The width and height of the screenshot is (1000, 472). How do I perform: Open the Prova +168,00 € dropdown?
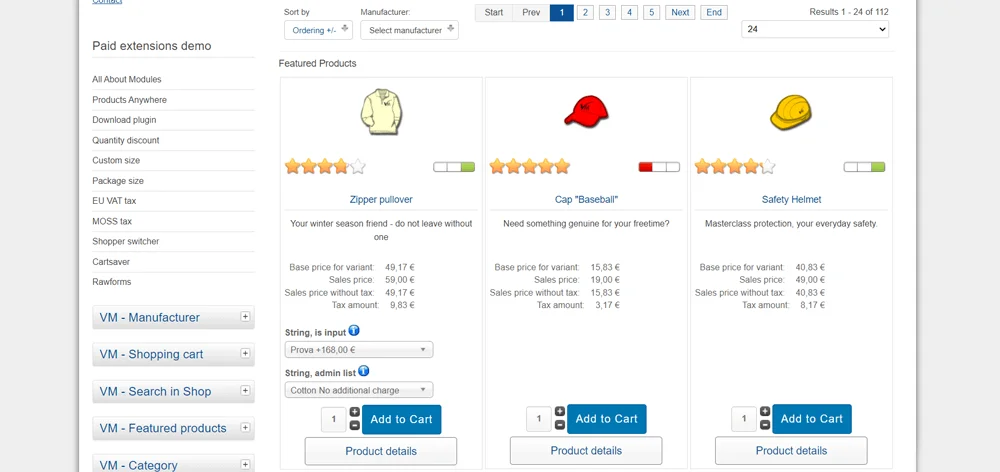(359, 350)
